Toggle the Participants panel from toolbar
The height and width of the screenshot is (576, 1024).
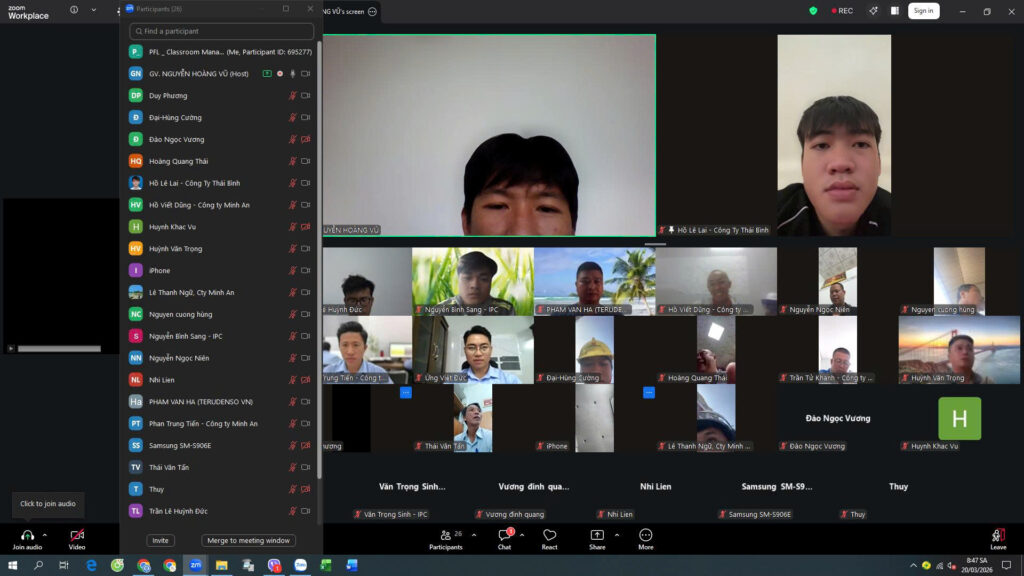pyautogui.click(x=446, y=536)
